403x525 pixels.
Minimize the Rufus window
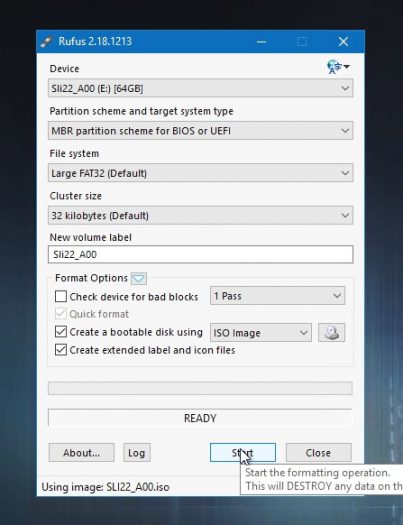pos(261,42)
